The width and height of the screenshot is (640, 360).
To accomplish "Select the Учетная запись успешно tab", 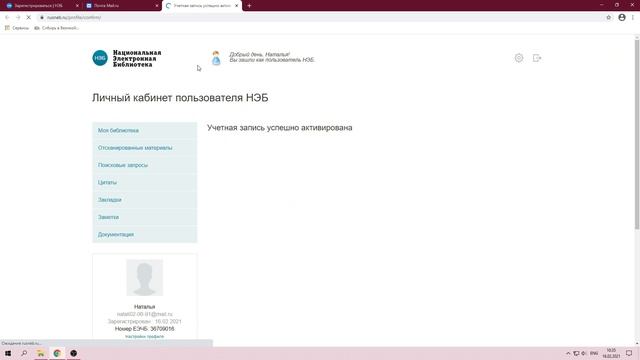I will 202,6.
